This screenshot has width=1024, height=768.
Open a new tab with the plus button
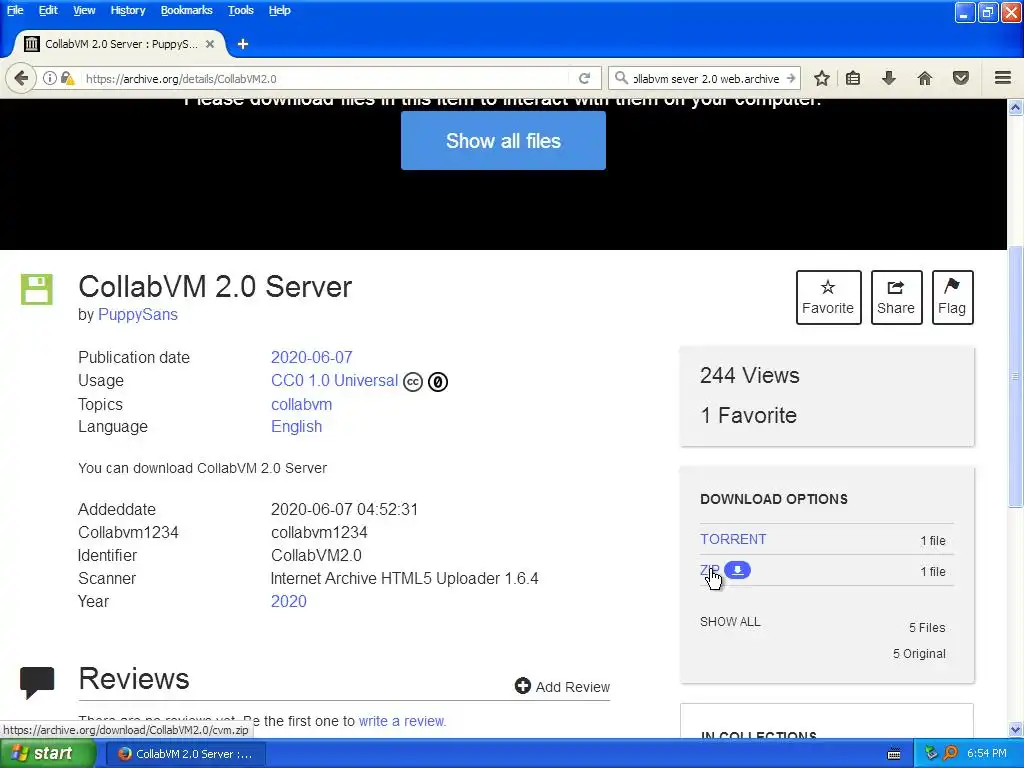pos(243,44)
